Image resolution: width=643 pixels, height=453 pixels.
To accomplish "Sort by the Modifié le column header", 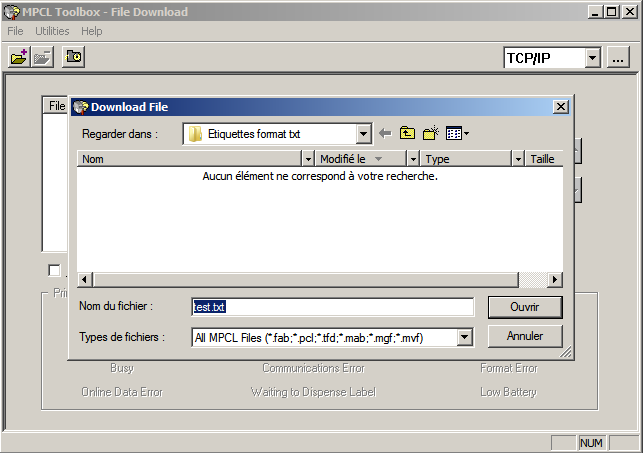I will point(360,159).
